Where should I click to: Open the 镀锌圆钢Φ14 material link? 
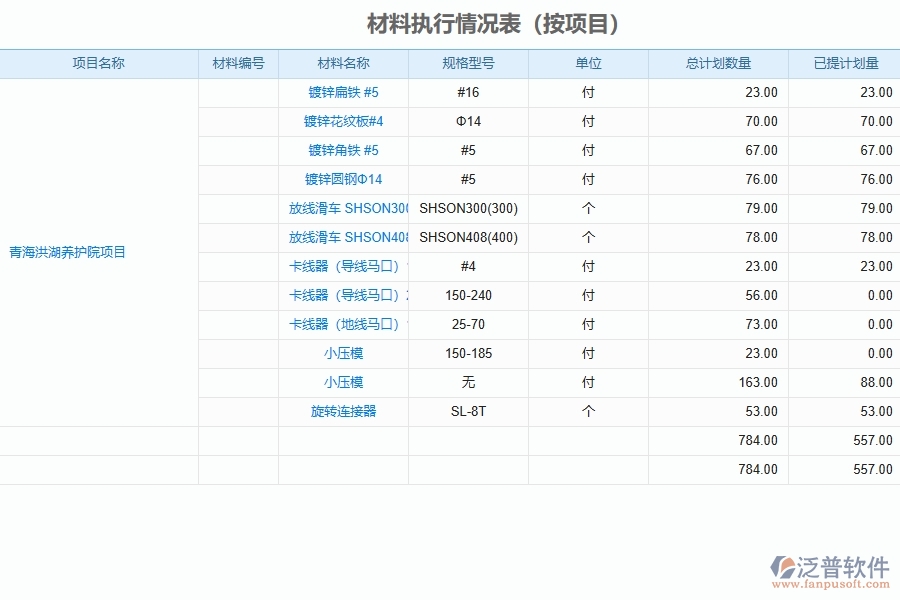click(x=343, y=179)
